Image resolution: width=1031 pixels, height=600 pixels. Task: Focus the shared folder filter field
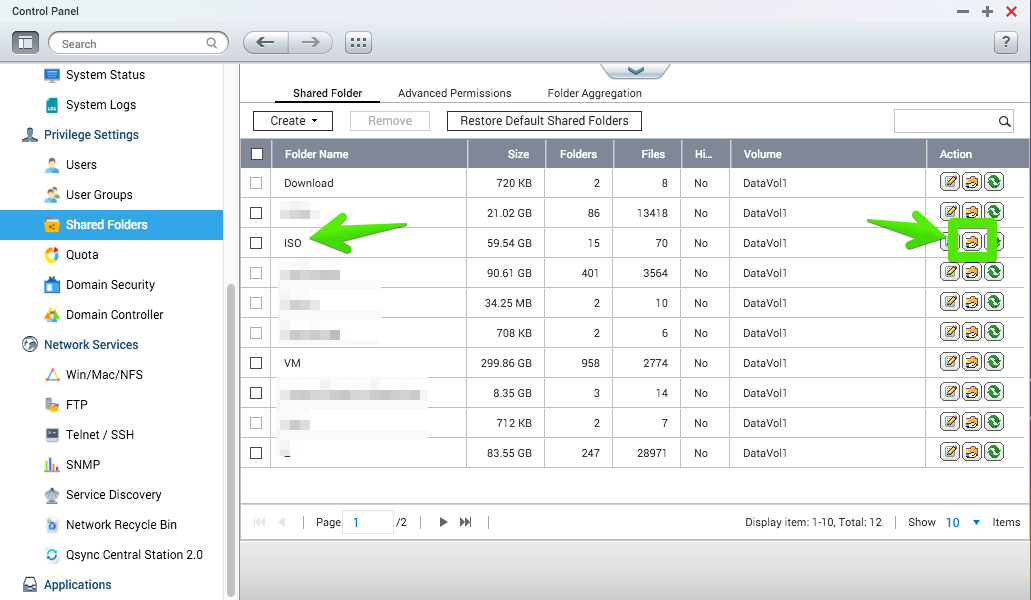(x=953, y=121)
